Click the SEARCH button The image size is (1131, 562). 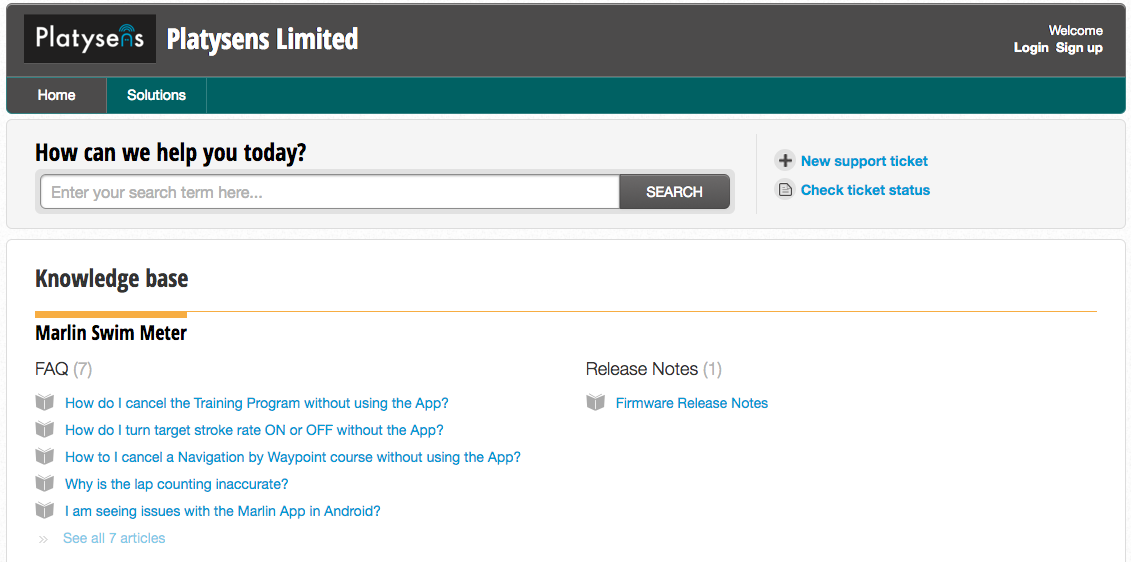(674, 192)
